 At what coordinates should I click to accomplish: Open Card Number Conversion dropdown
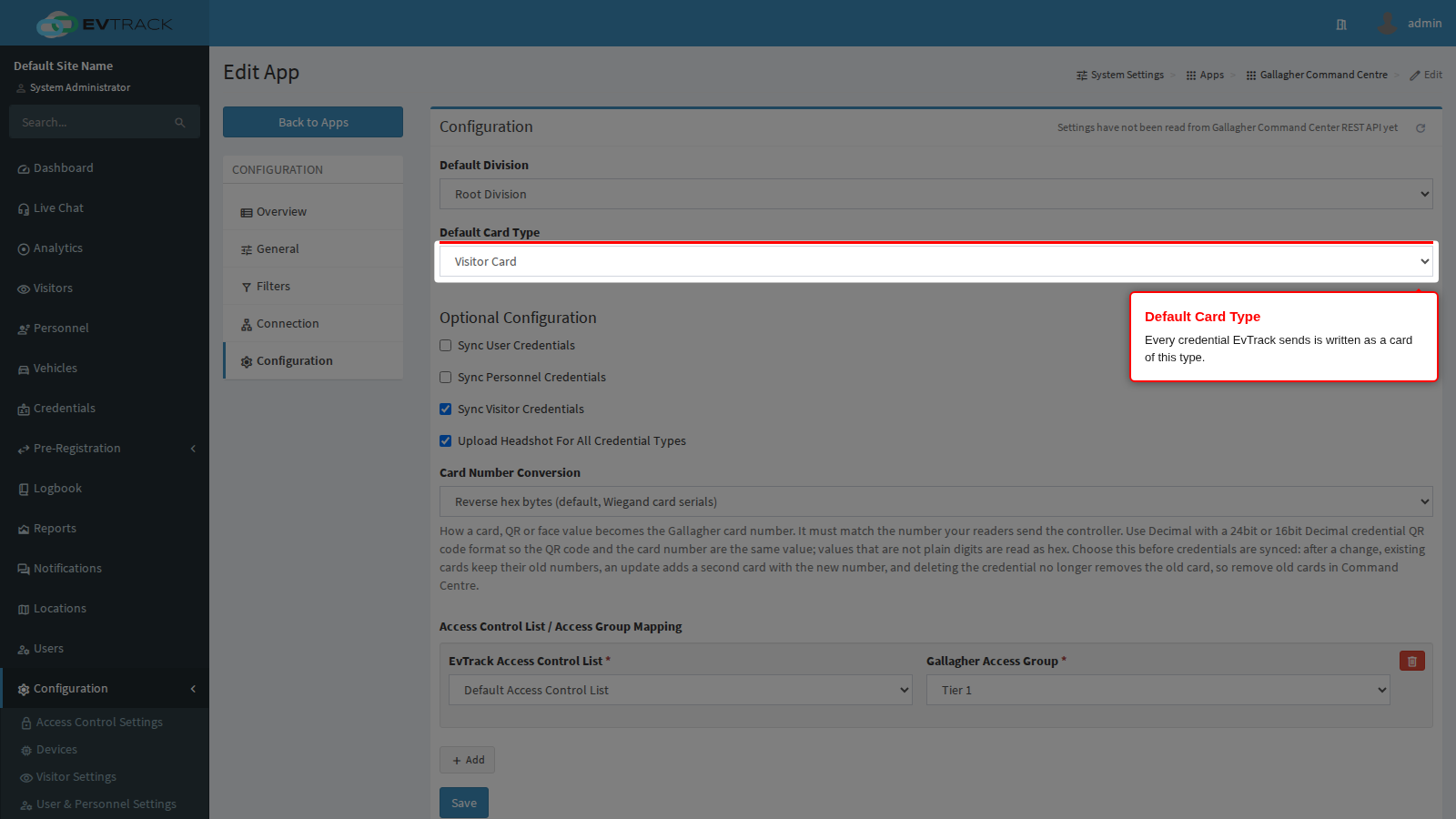pos(935,501)
